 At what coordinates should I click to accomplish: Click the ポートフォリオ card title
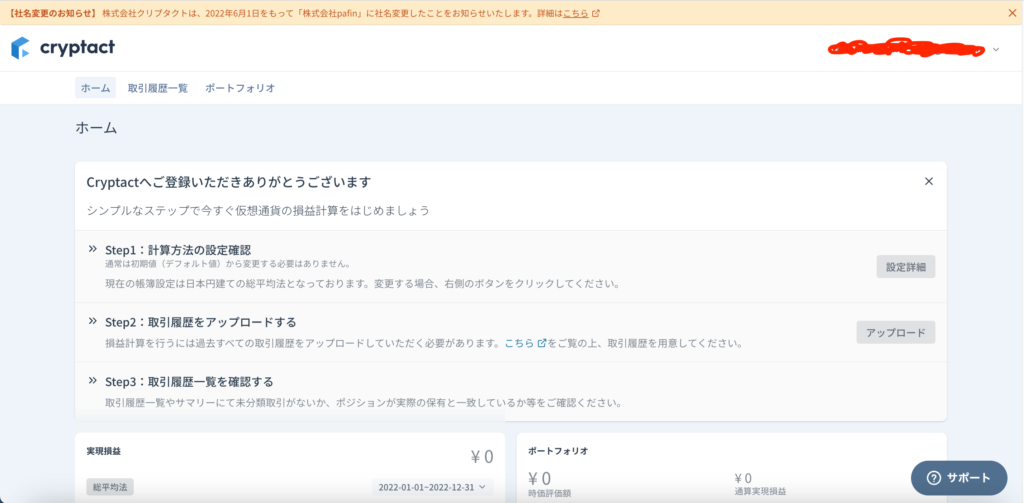pyautogui.click(x=558, y=451)
